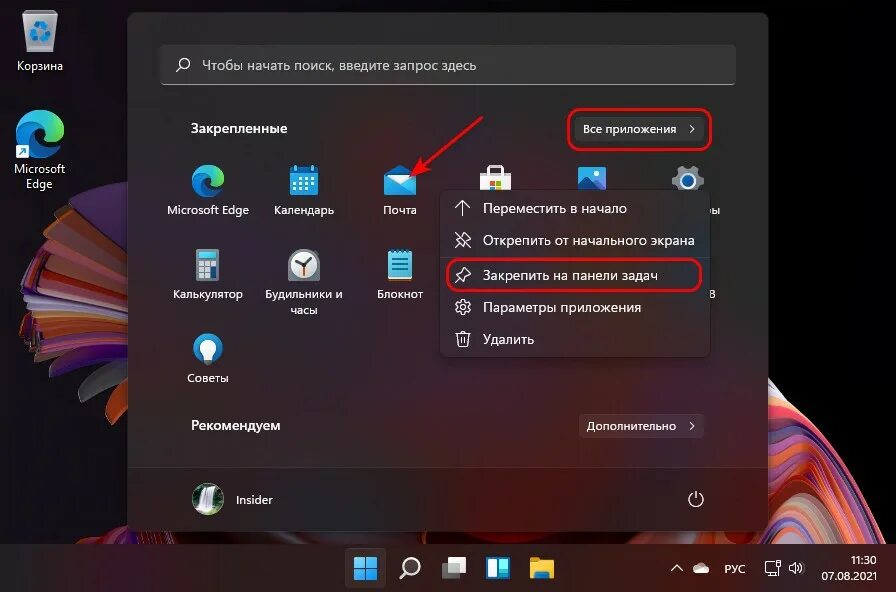Click the Start menu search field

(x=448, y=65)
